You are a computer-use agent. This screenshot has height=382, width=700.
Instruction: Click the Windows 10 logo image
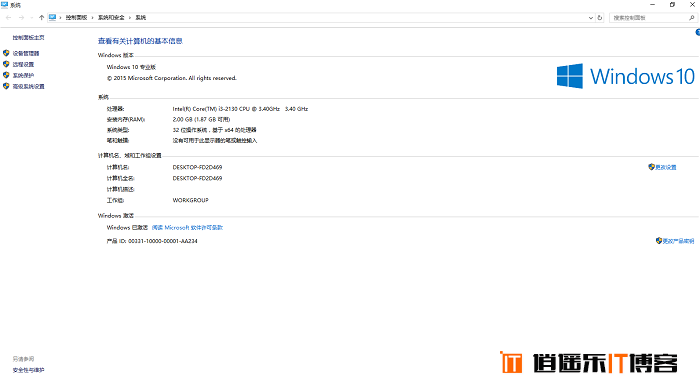point(625,76)
